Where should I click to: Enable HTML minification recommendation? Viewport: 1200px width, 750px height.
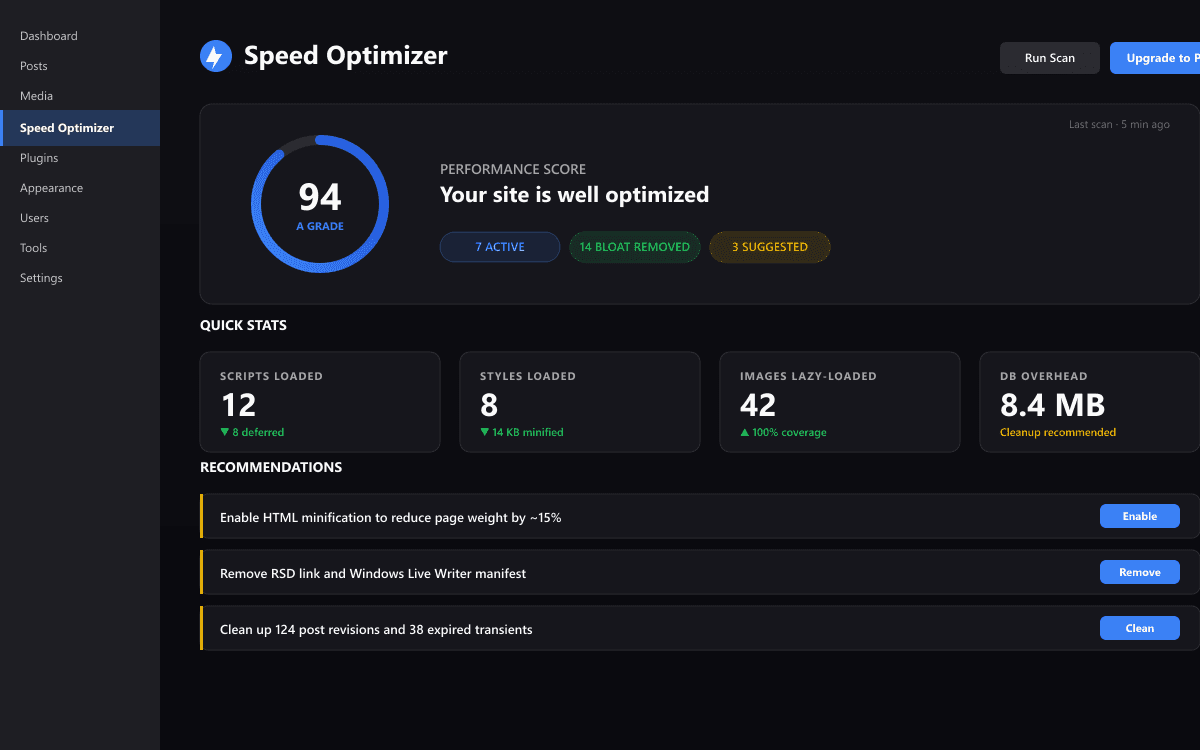tap(1140, 516)
